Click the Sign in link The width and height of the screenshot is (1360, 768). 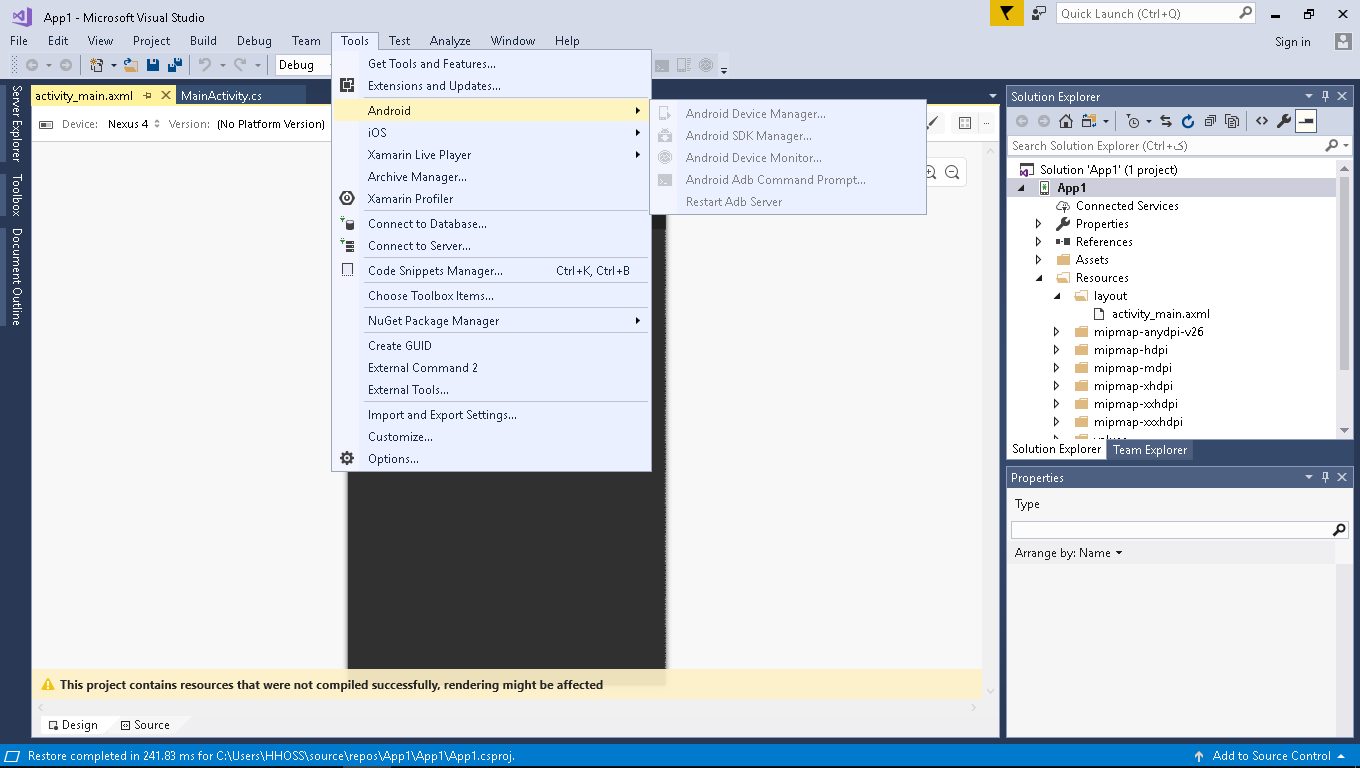1292,42
